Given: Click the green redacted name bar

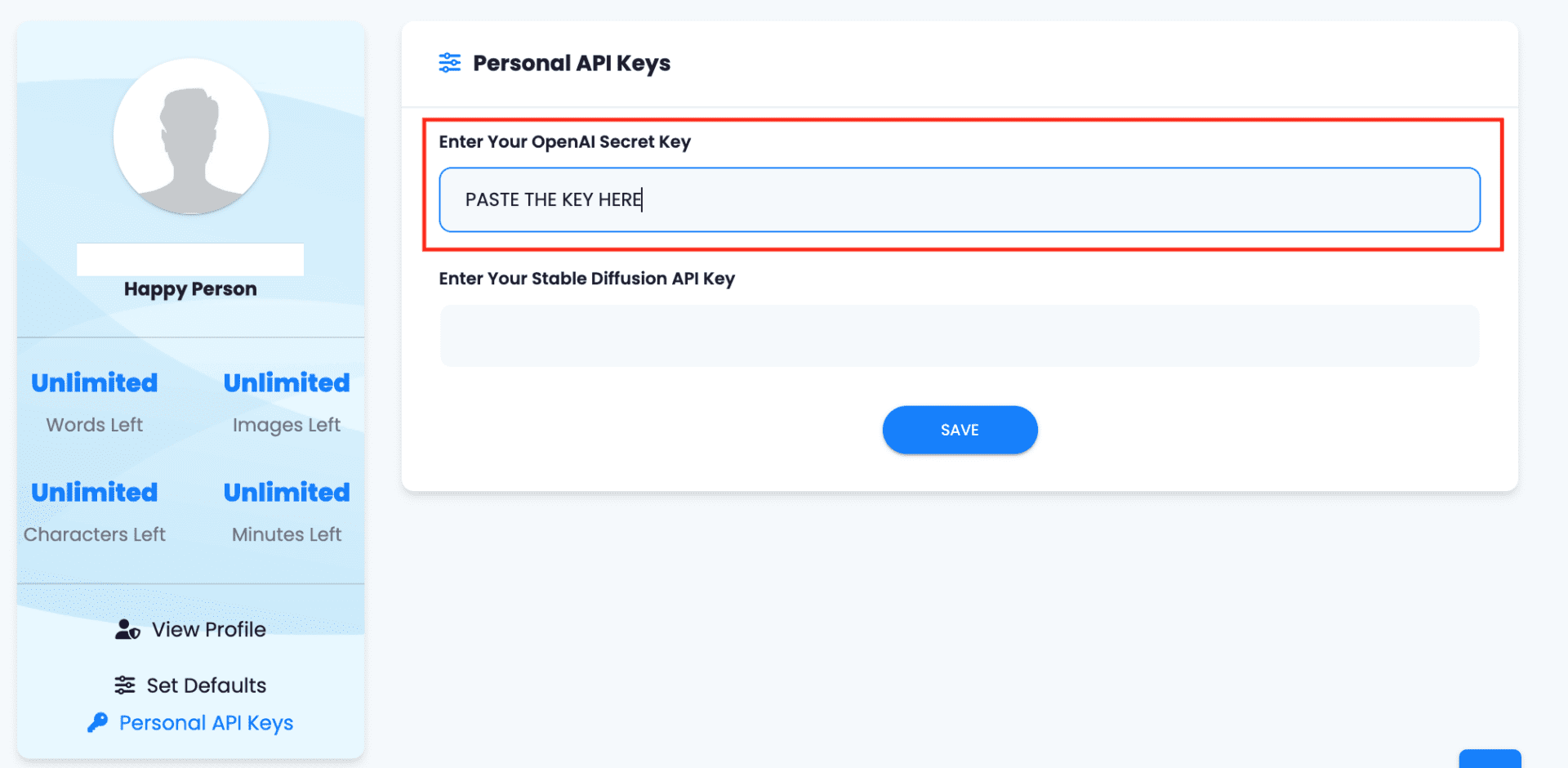Looking at the screenshot, I should 190,259.
